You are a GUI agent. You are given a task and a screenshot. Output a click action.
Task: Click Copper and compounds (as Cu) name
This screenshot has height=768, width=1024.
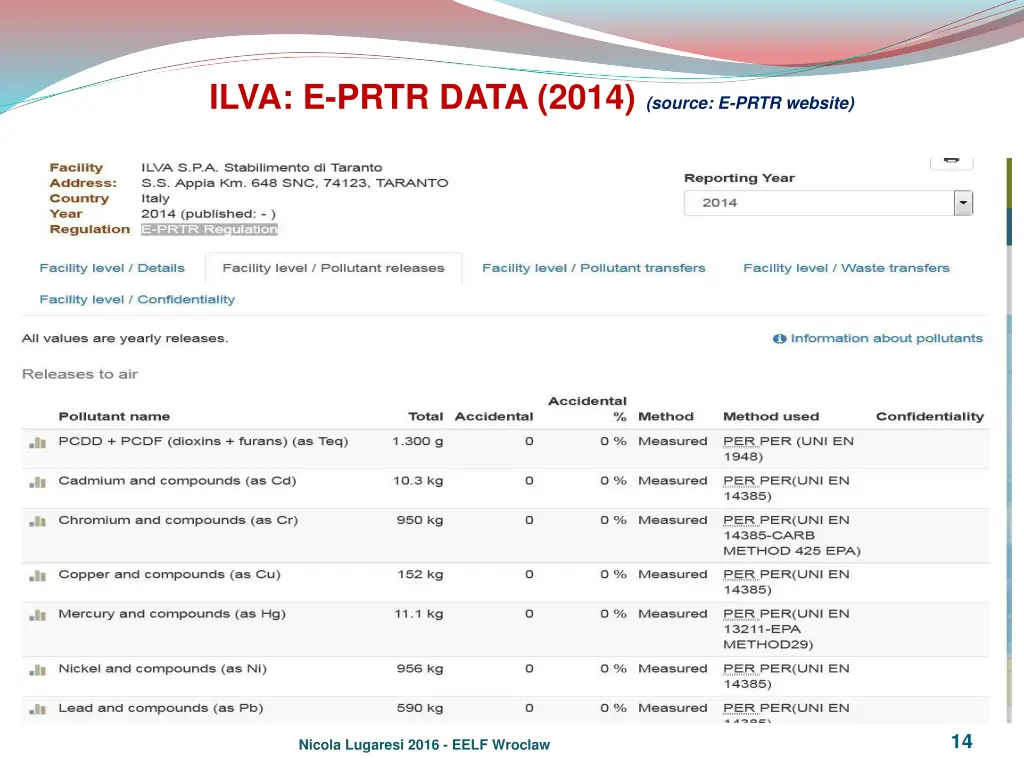169,575
